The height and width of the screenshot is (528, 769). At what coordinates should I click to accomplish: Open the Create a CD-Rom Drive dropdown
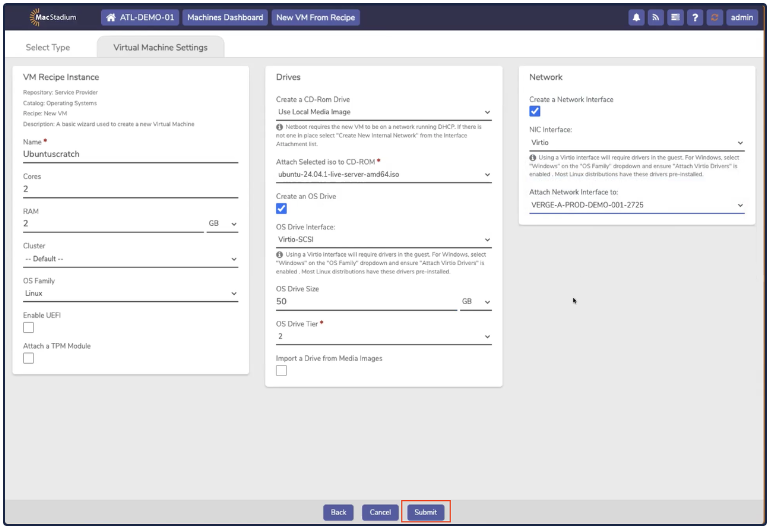click(x=384, y=112)
